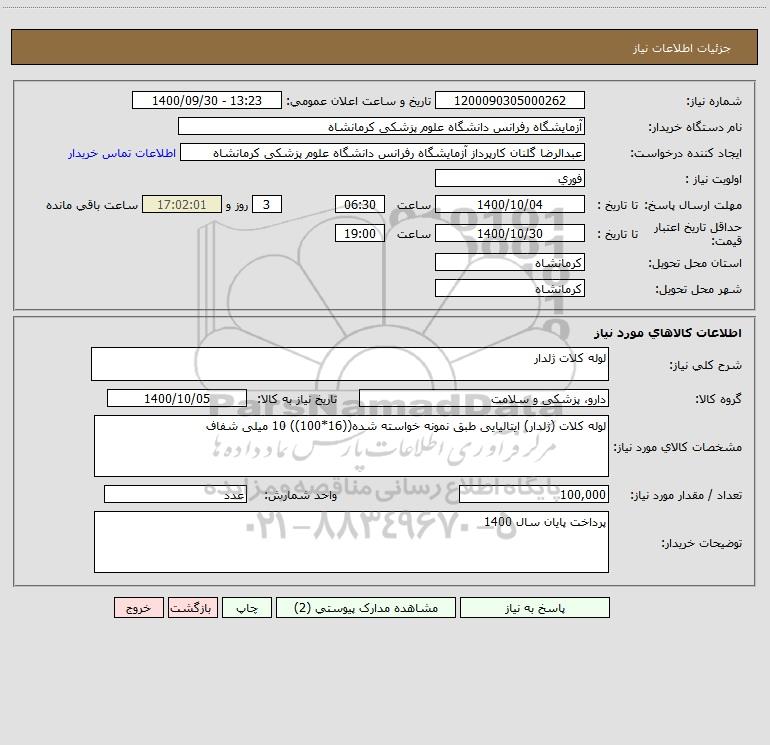
Task: Click the شماره نیاز label
Action: (714, 102)
